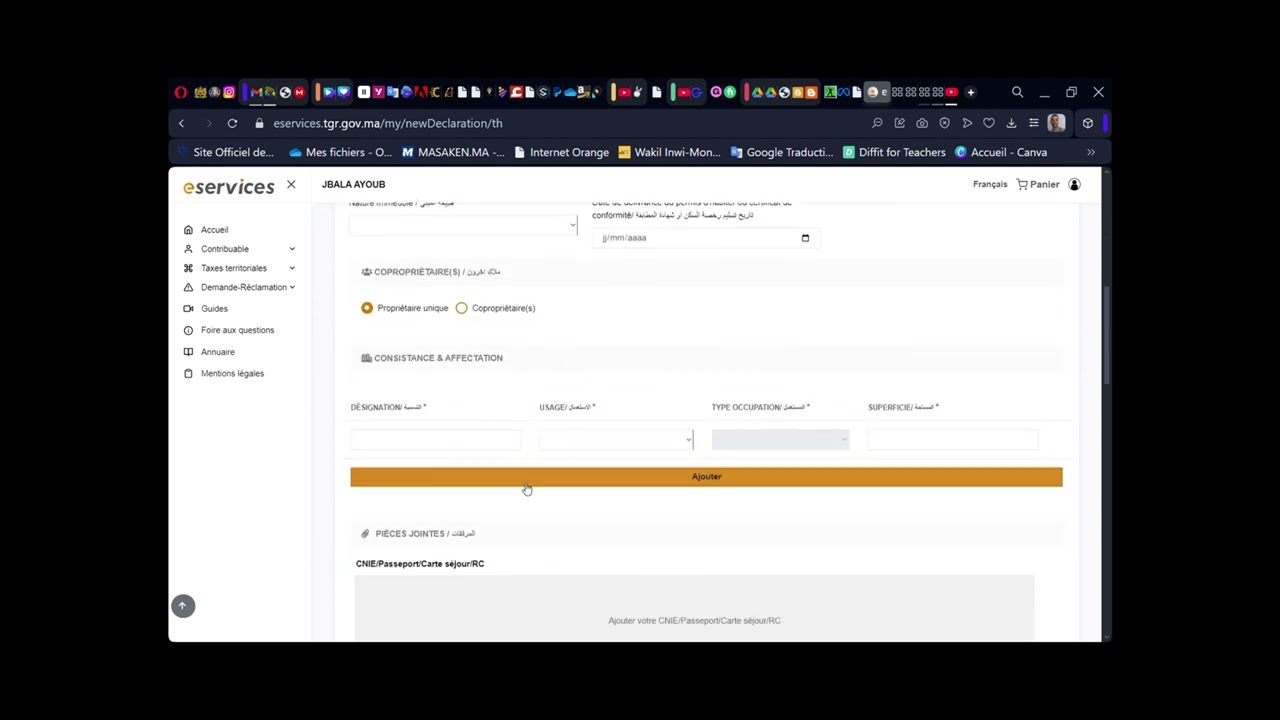
Task: Click the Foire aux questions info icon
Action: pyautogui.click(x=188, y=330)
